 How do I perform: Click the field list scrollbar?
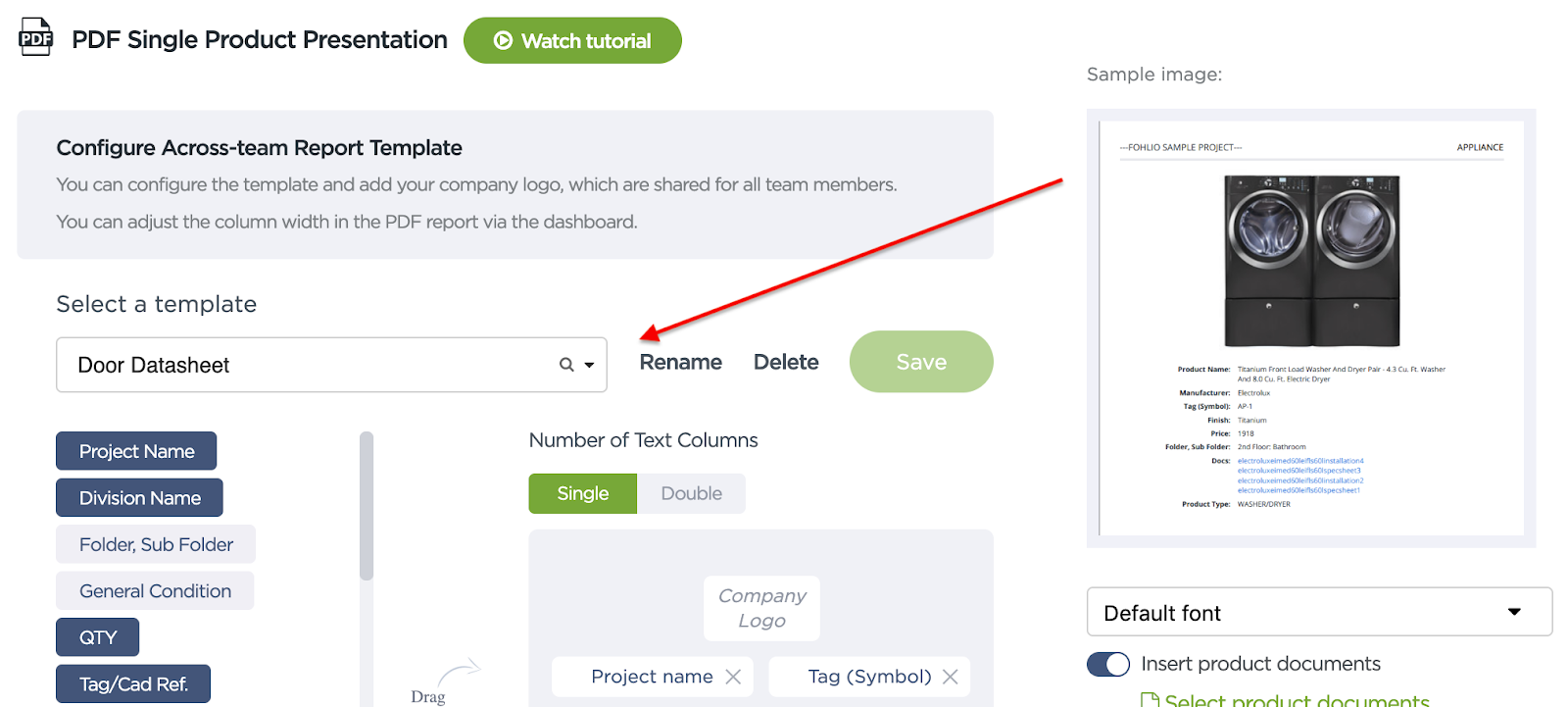[367, 506]
